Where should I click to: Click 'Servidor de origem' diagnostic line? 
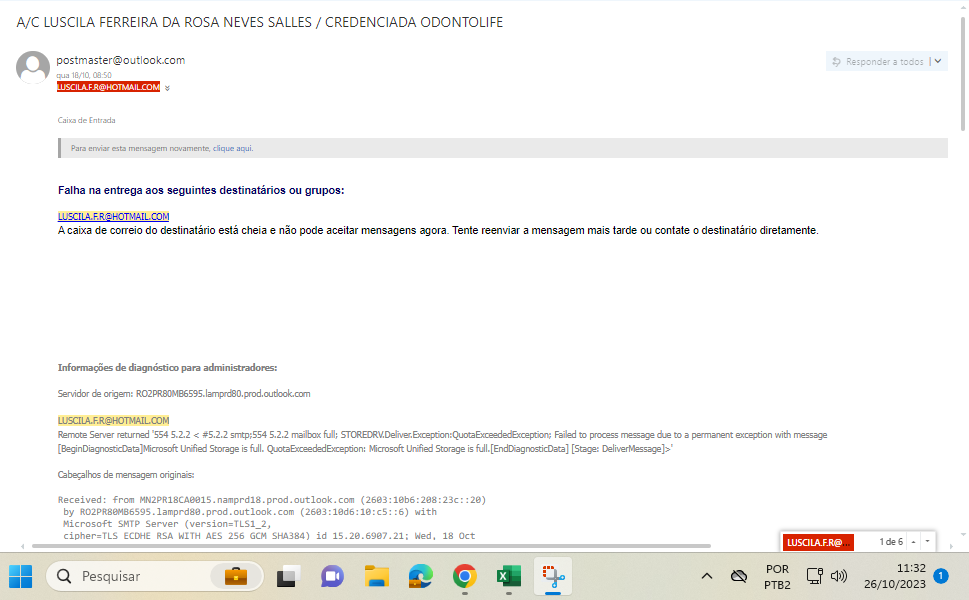pos(184,394)
